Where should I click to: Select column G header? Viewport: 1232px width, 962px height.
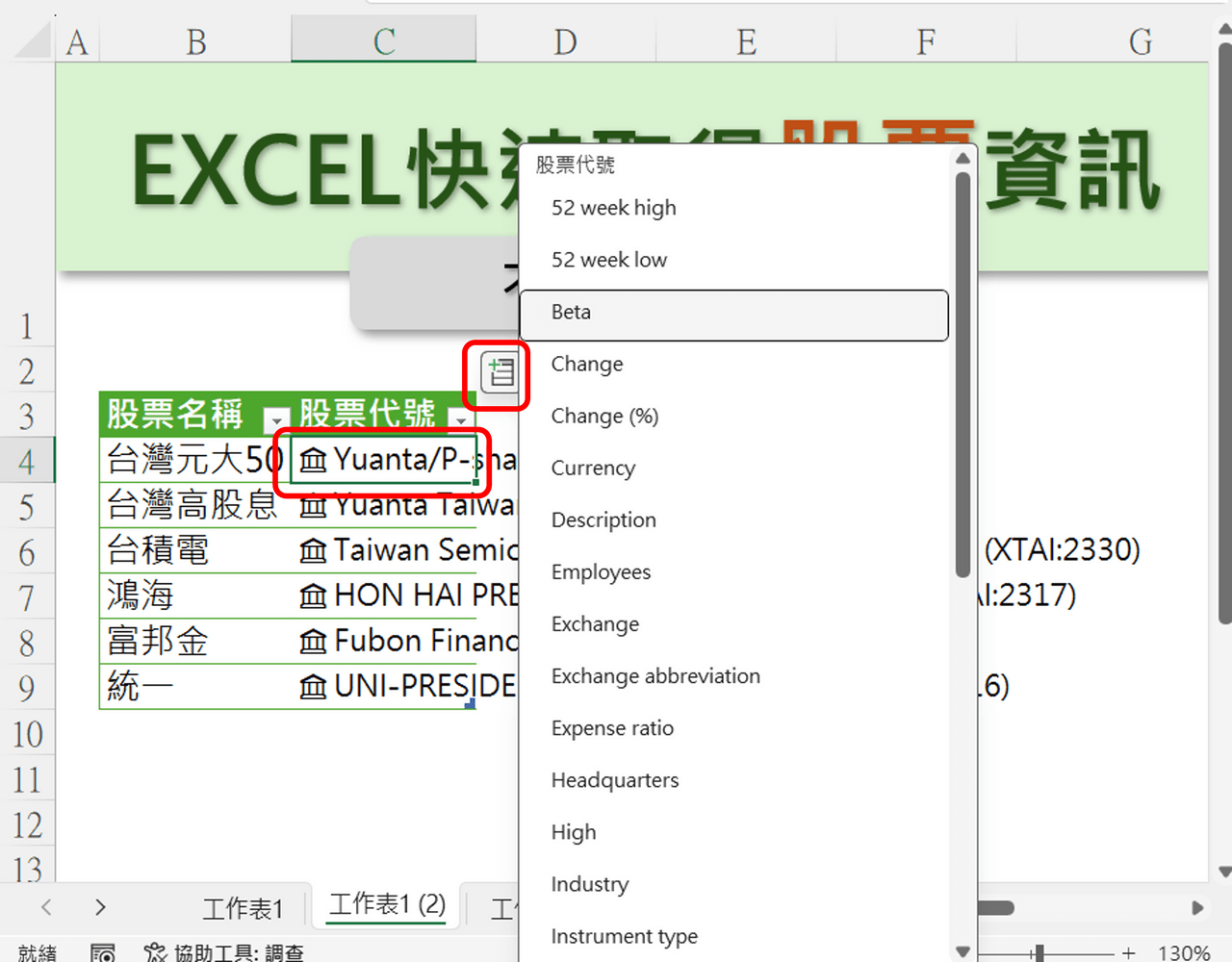tap(1113, 41)
